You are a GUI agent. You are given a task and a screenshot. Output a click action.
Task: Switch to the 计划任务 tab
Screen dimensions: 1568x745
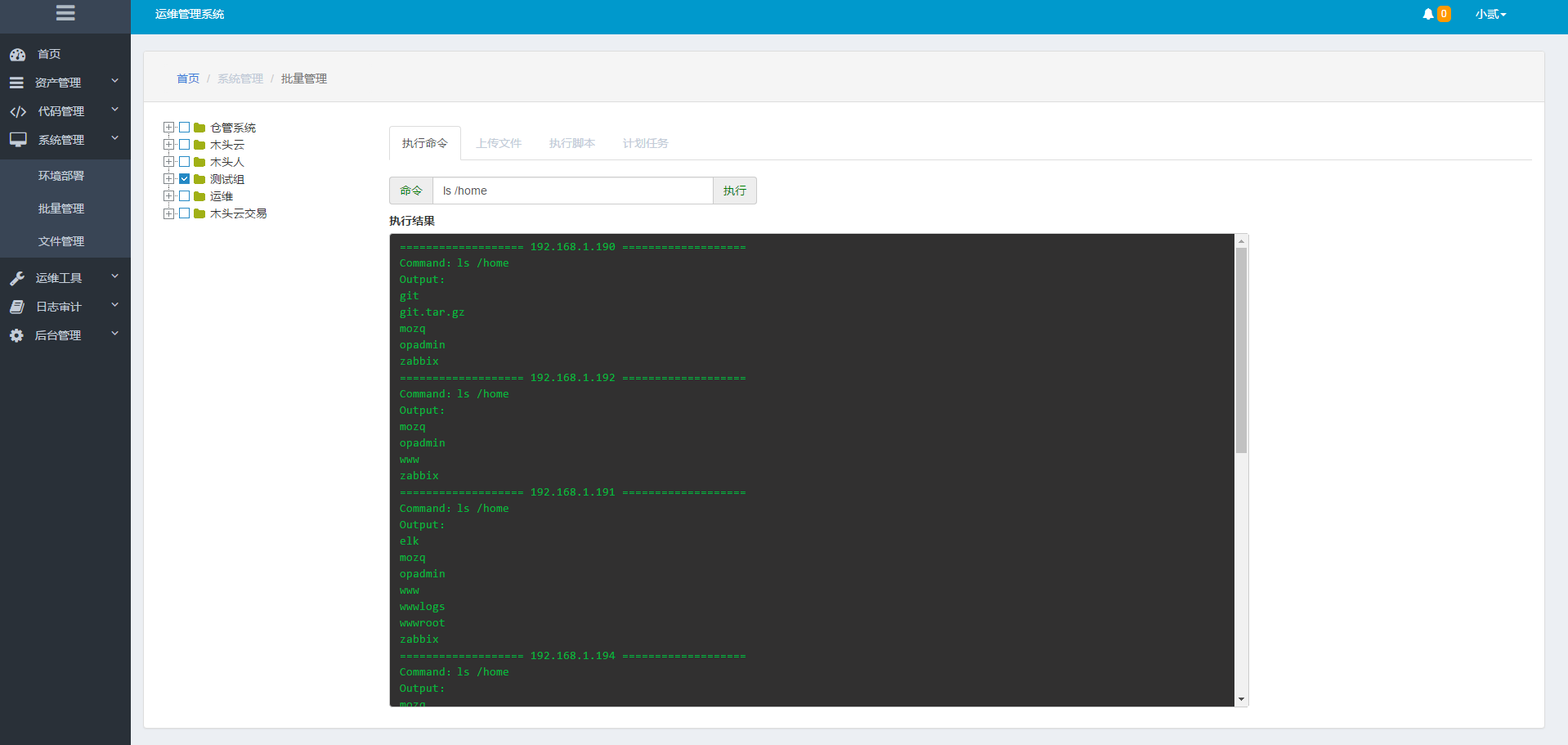(x=646, y=143)
